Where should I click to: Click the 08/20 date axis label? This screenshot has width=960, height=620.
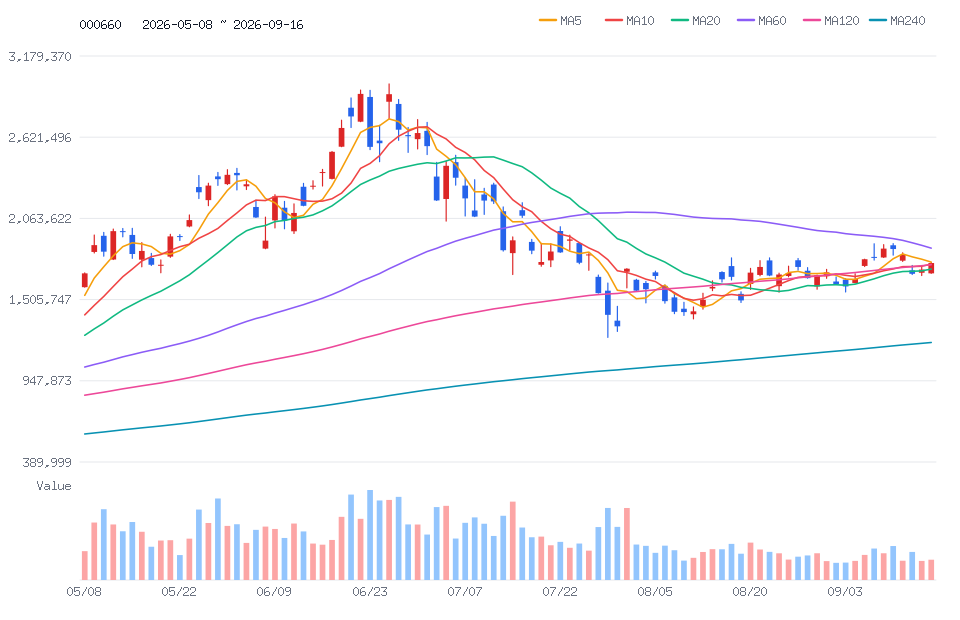click(750, 592)
